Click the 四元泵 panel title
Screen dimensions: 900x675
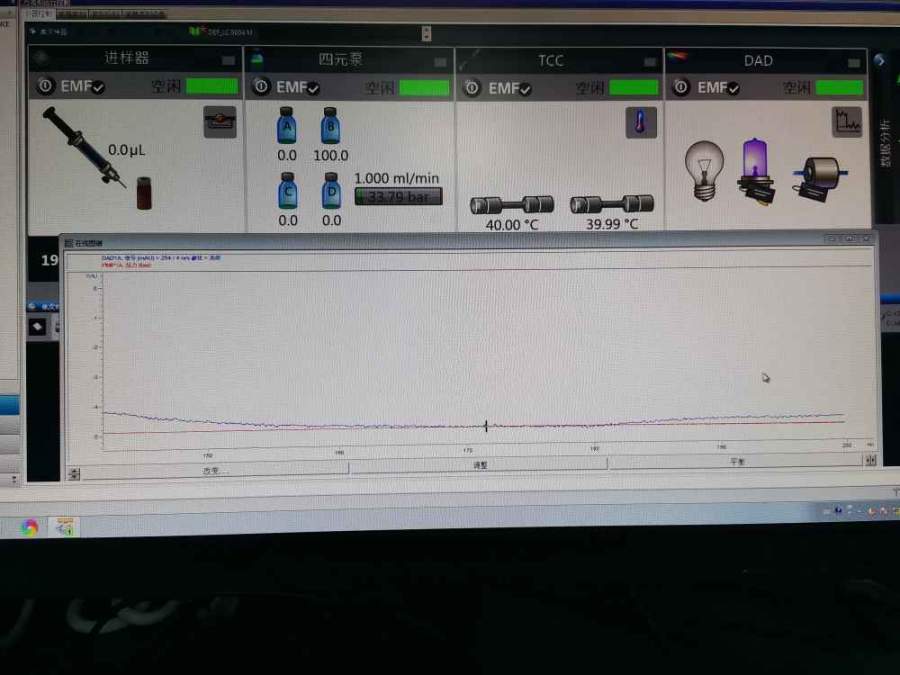pos(340,59)
